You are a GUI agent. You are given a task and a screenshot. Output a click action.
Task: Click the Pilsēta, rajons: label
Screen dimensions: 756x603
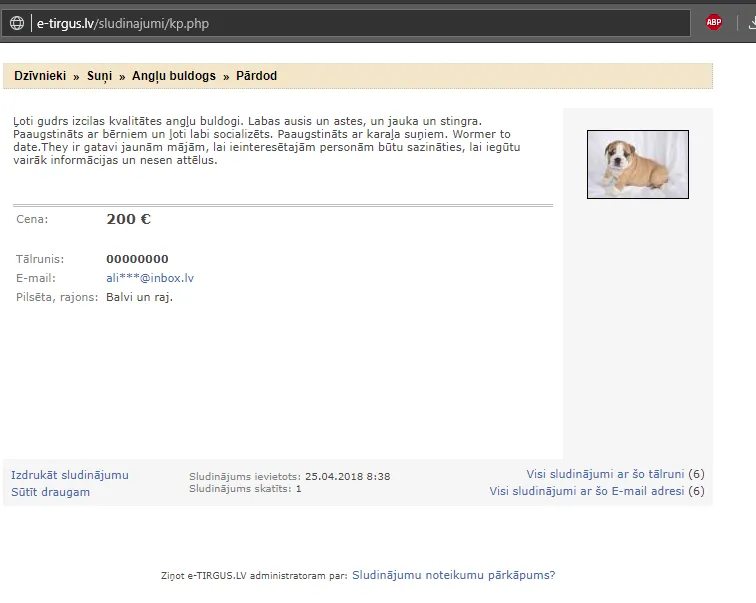tap(57, 297)
